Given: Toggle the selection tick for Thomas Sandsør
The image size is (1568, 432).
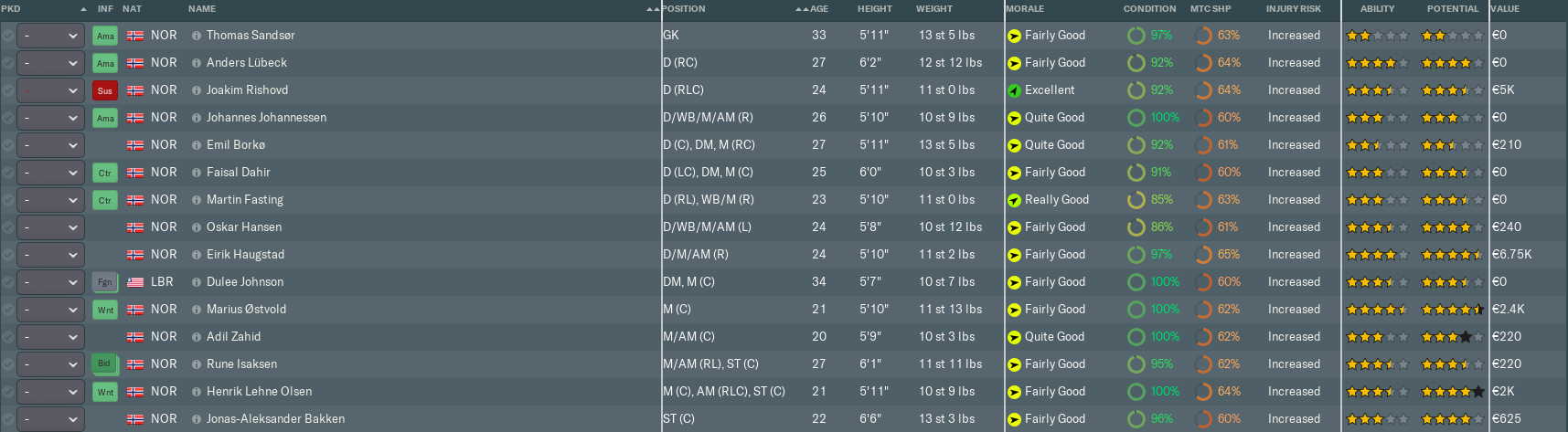Looking at the screenshot, I should 8,36.
